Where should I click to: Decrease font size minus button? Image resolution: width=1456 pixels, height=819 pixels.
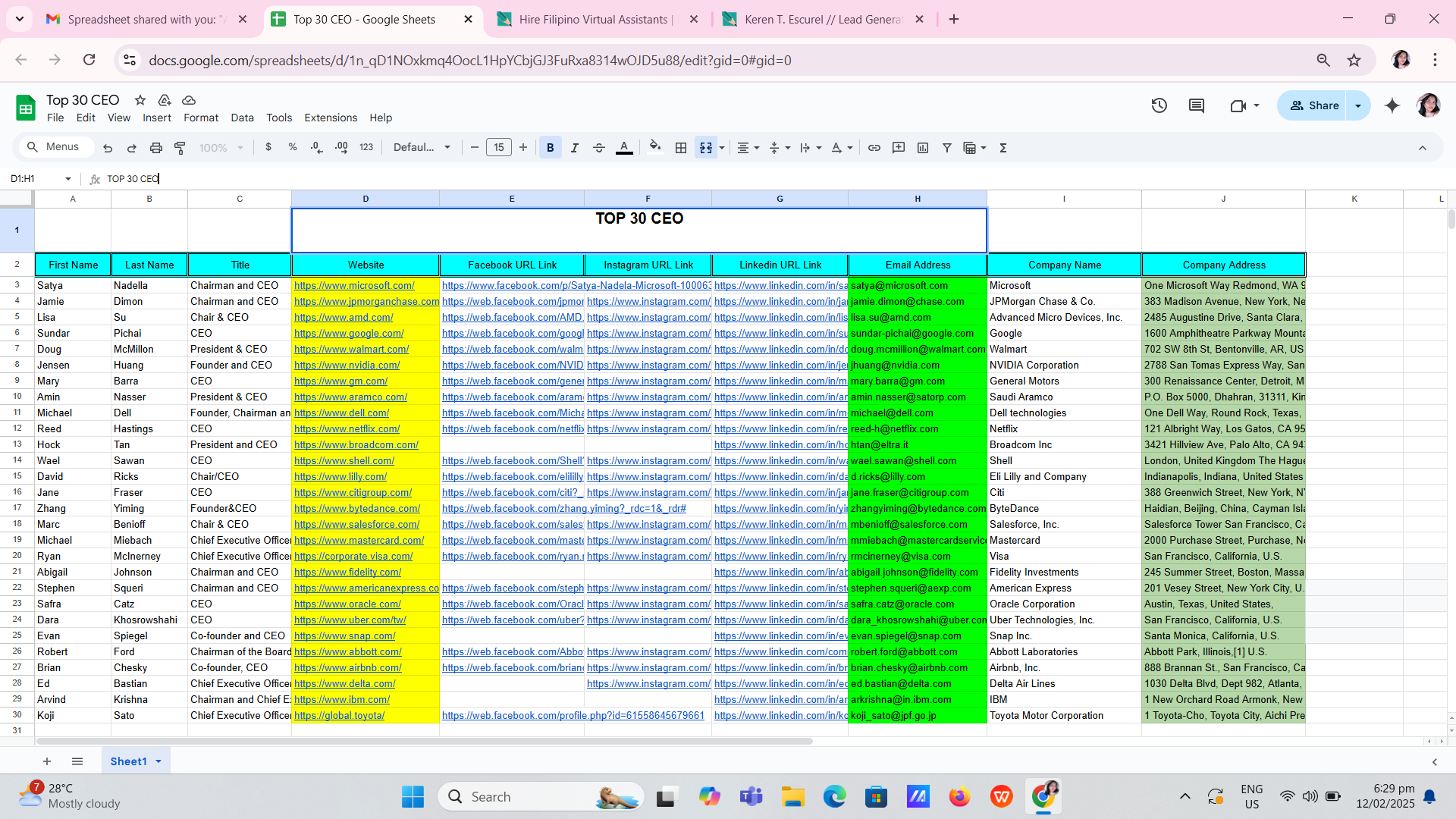(x=475, y=148)
